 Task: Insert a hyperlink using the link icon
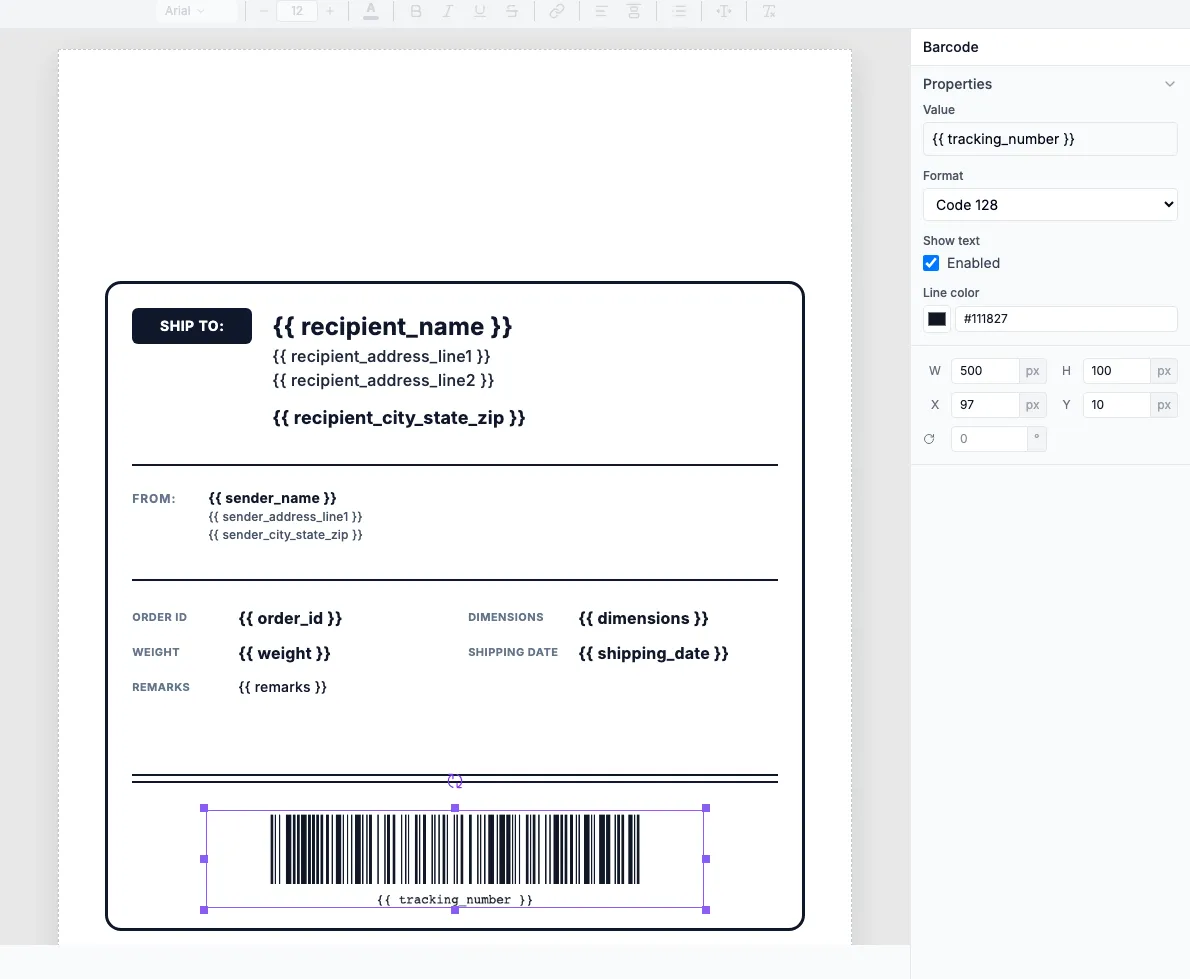click(557, 11)
